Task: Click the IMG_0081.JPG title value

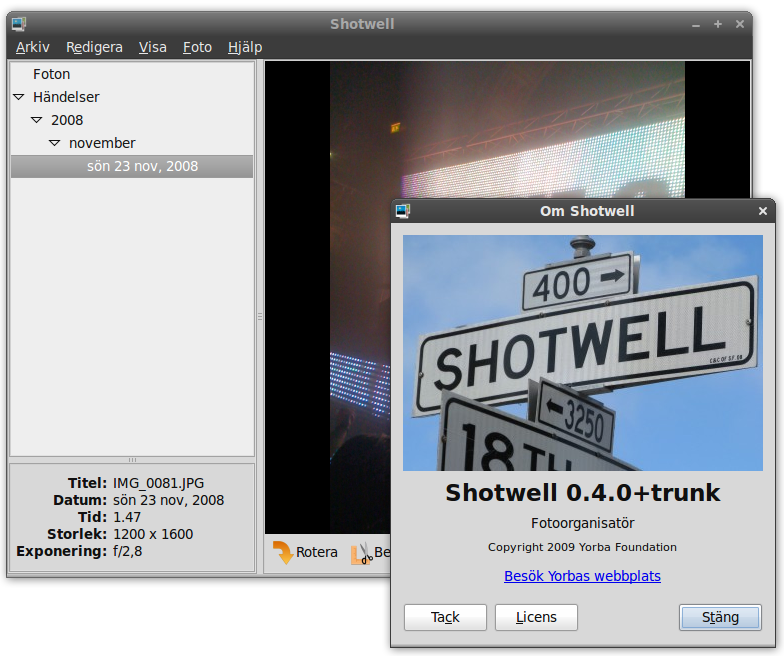Action: pos(158,483)
